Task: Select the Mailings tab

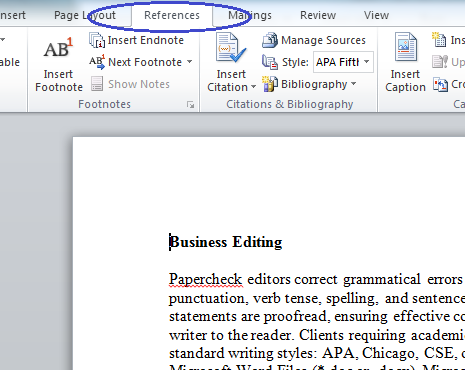Action: pyautogui.click(x=250, y=15)
